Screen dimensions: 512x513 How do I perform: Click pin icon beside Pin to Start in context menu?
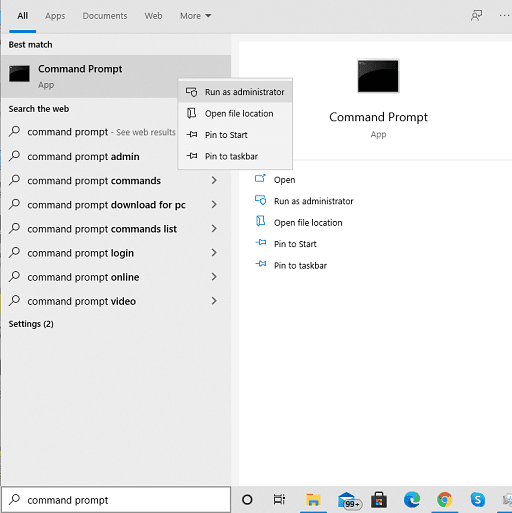click(192, 135)
